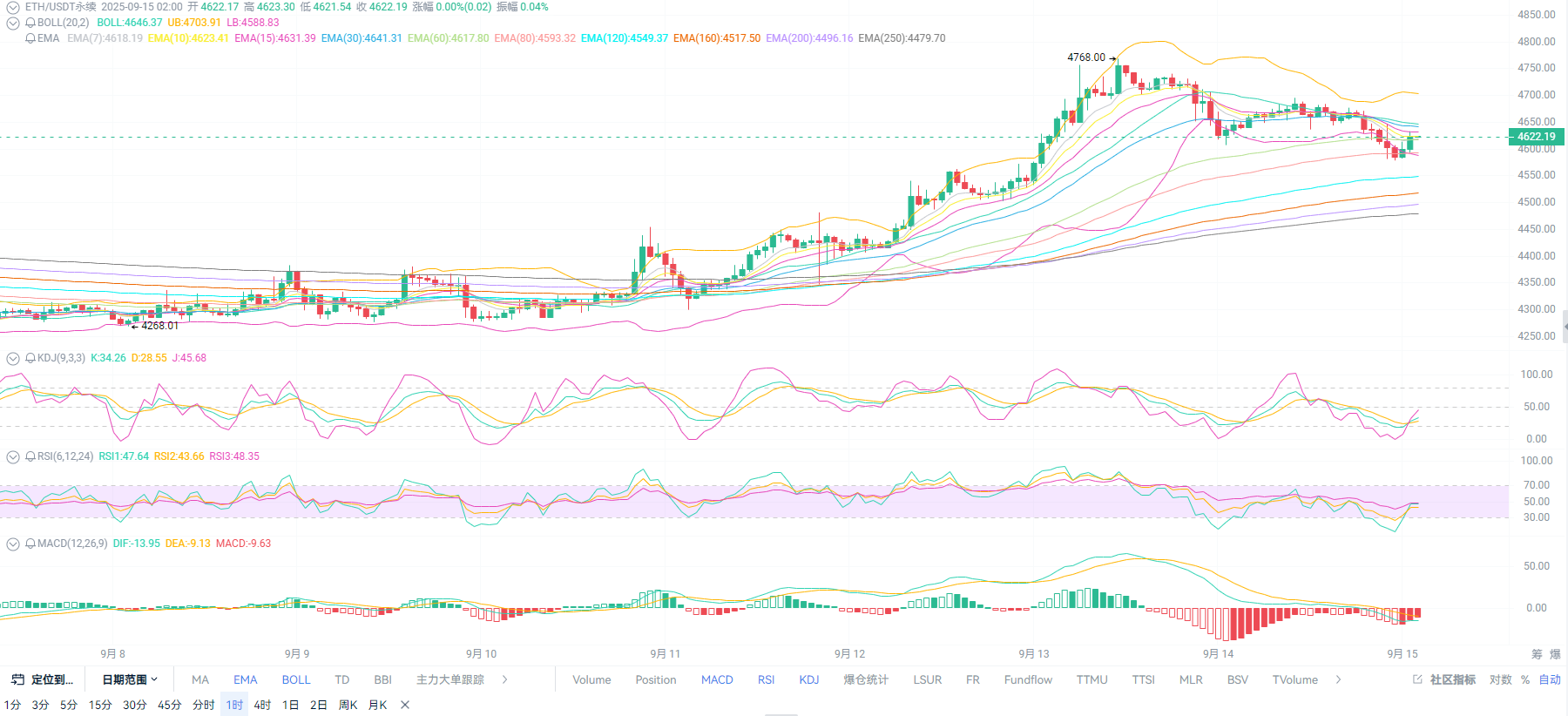Toggle the LSUR sub-indicator
The width and height of the screenshot is (1568, 716).
point(928,679)
